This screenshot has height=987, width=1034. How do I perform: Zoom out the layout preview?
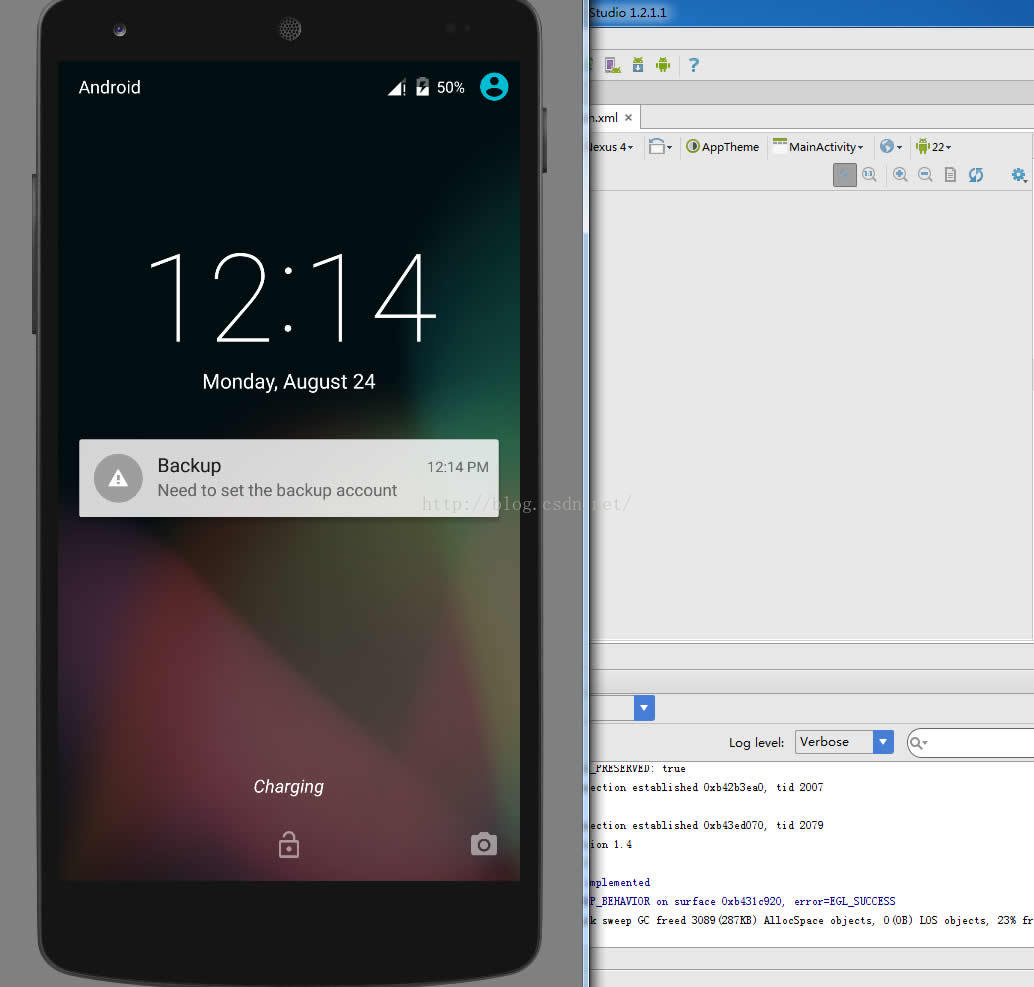coord(925,175)
